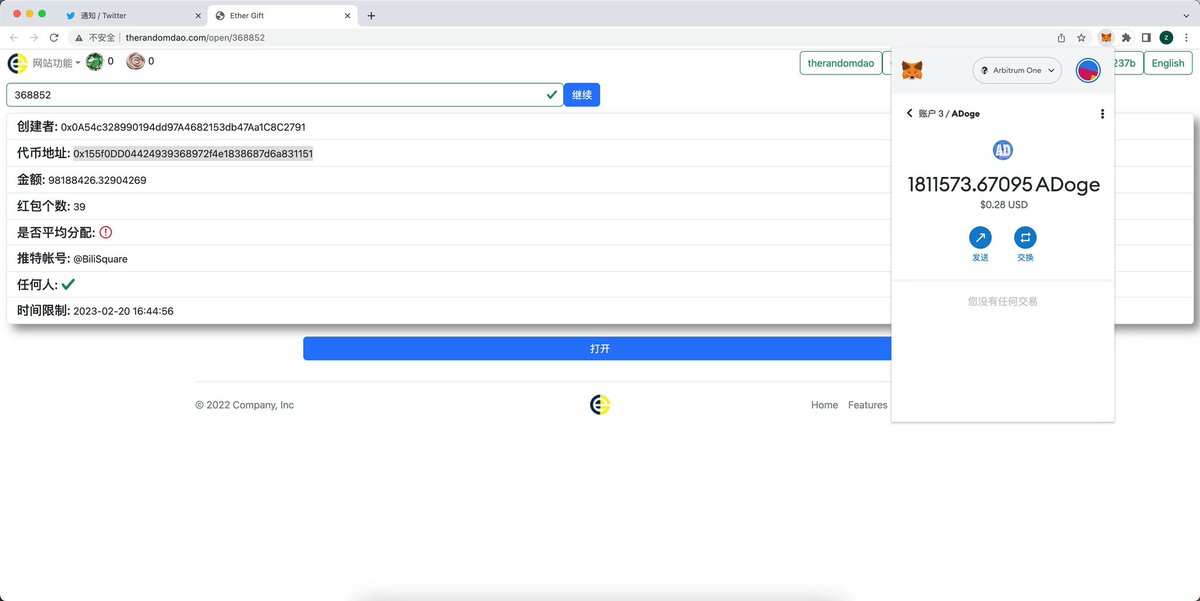
Task: Open a new browser tab
Action: click(371, 15)
